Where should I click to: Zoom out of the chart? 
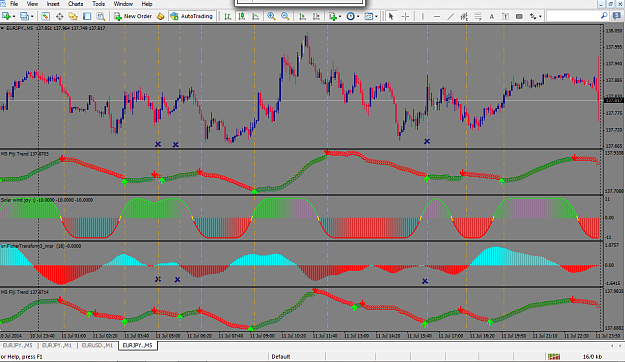[285, 16]
